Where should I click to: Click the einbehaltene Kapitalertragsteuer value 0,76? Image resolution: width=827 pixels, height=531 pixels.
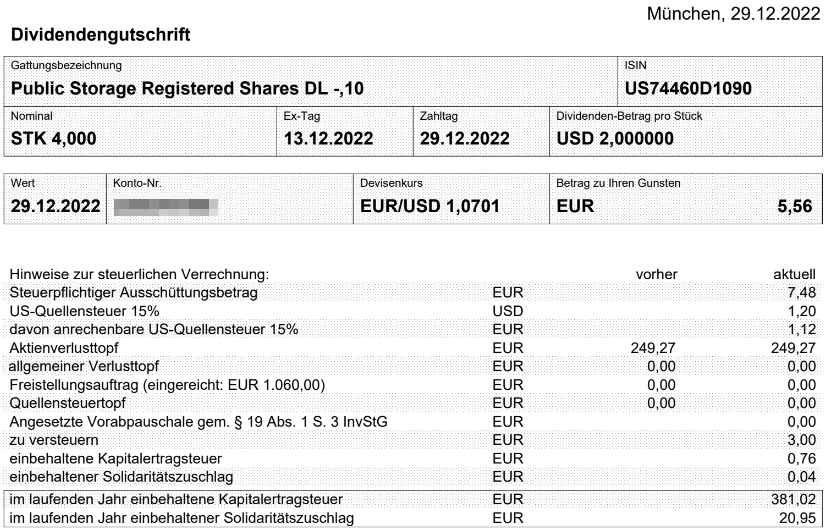pyautogui.click(x=802, y=458)
